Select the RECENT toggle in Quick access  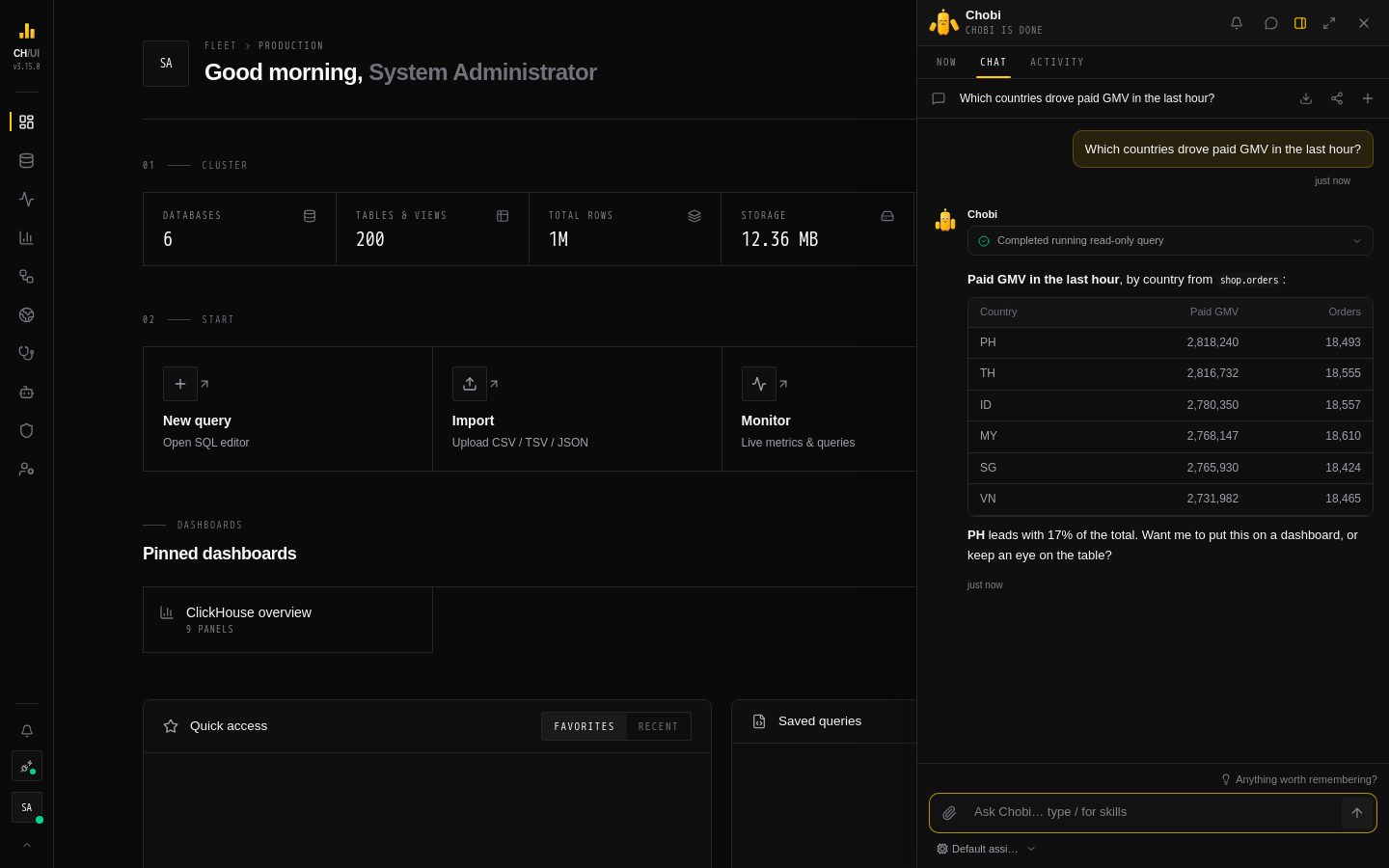658,726
